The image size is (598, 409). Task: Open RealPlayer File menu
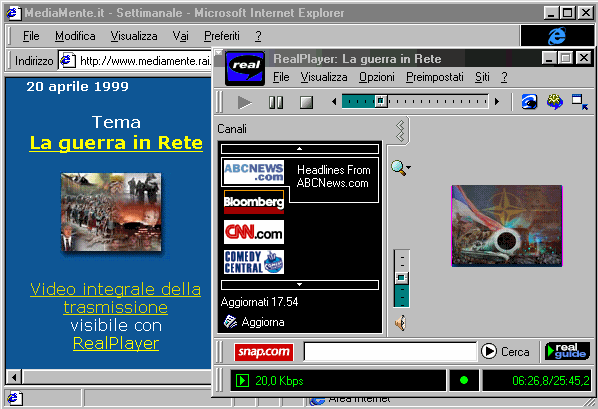[281, 77]
